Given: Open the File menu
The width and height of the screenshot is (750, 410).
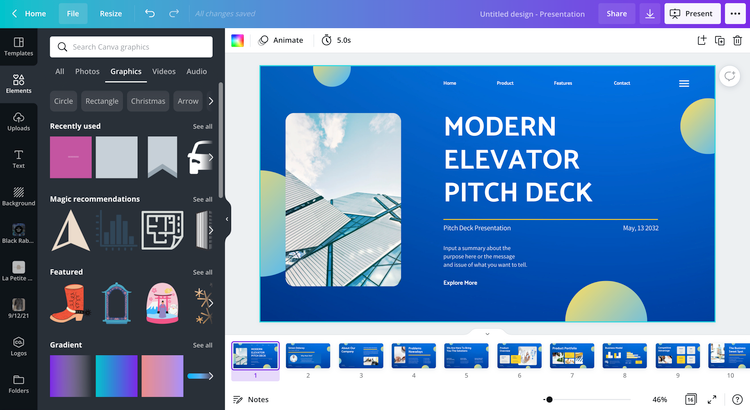Looking at the screenshot, I should 73,14.
